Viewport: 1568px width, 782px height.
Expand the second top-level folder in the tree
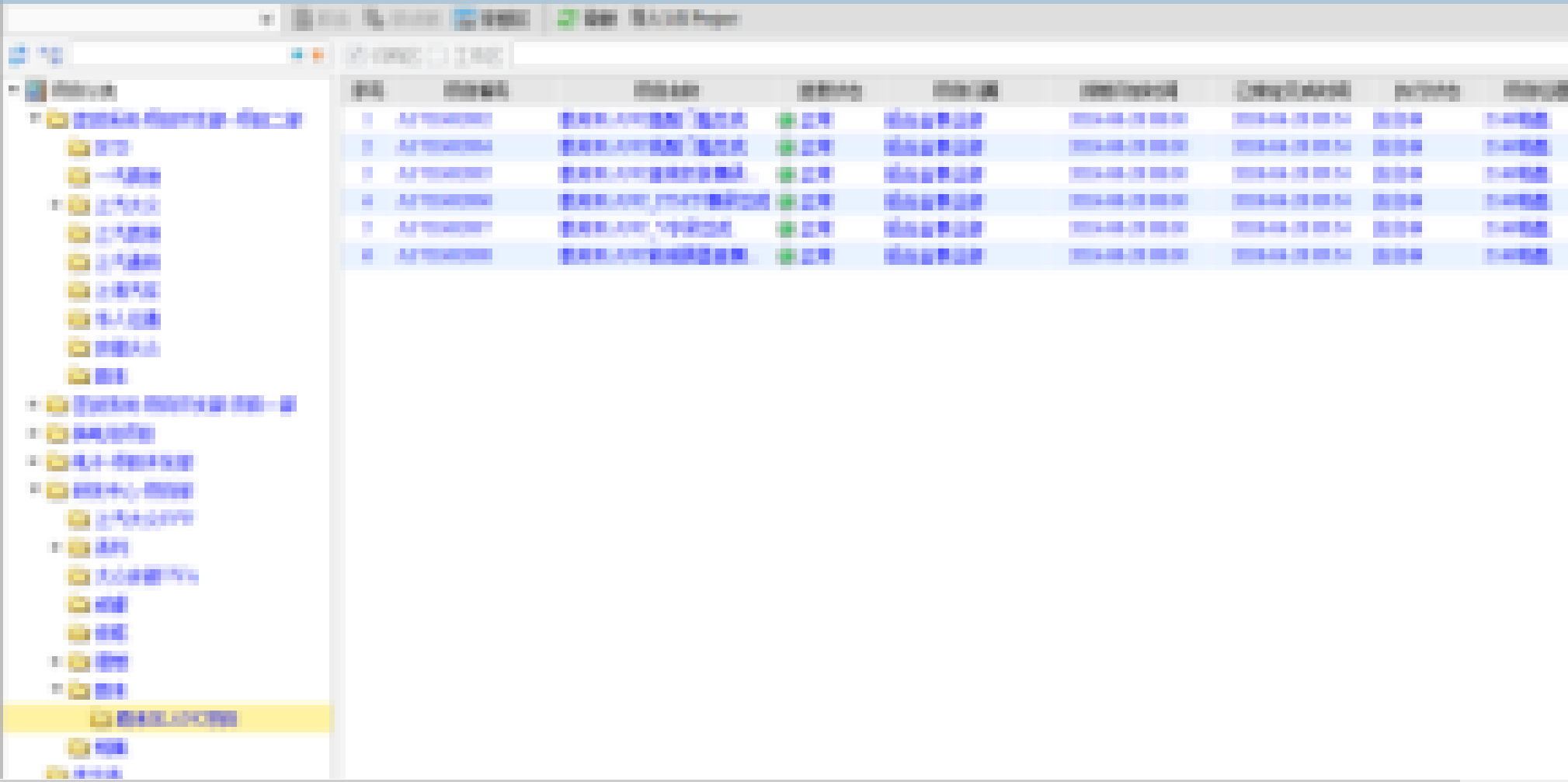pyautogui.click(x=33, y=405)
